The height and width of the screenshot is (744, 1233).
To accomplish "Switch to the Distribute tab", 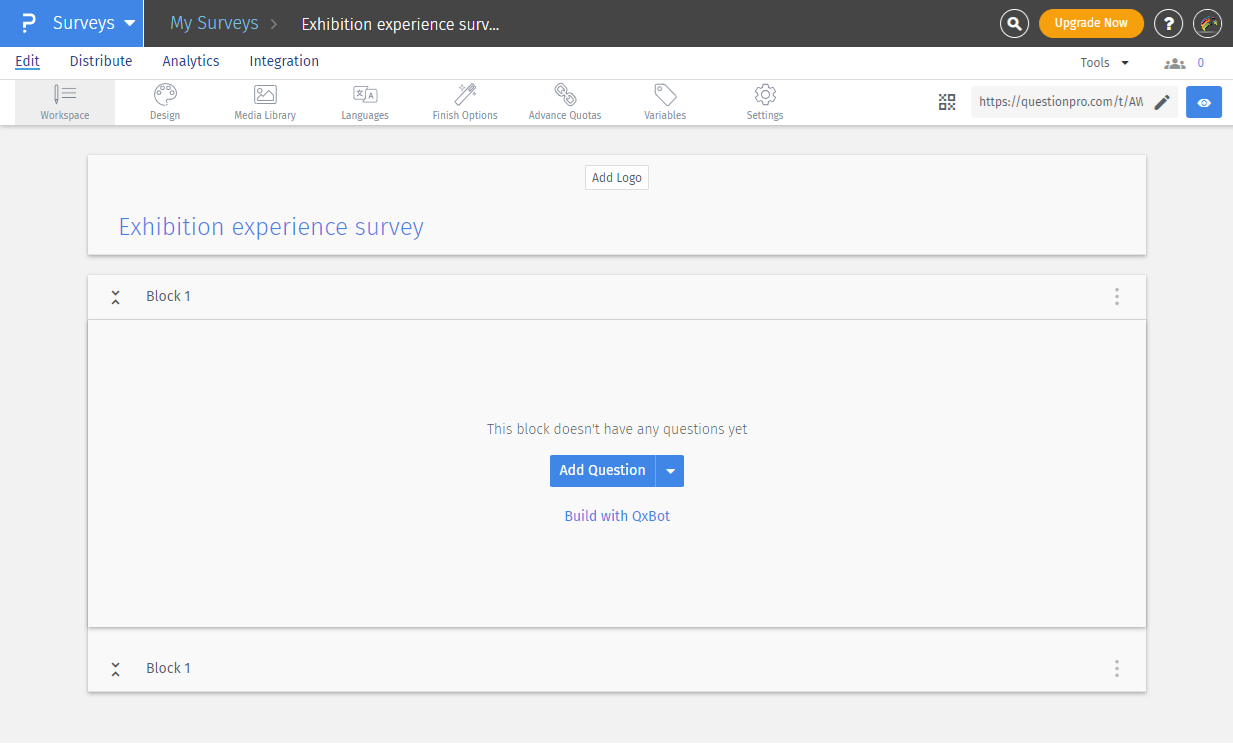I will (100, 61).
